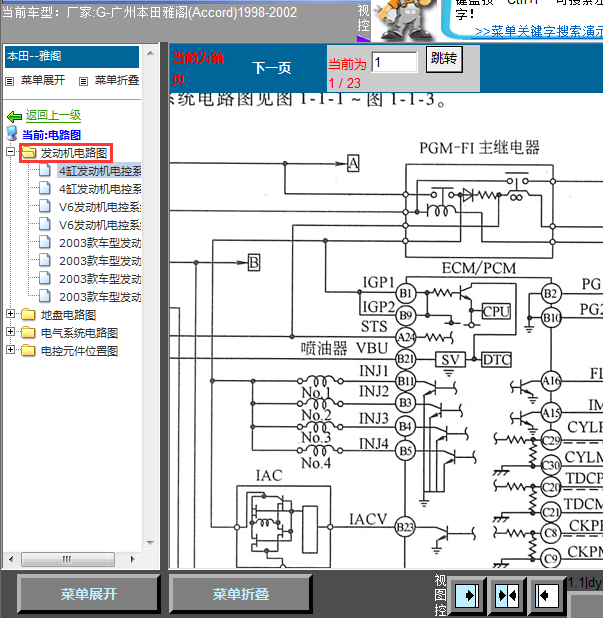Click the 菜单展开 list icon in sidebar header
Image resolution: width=603 pixels, height=618 pixels.
pyautogui.click(x=9, y=81)
